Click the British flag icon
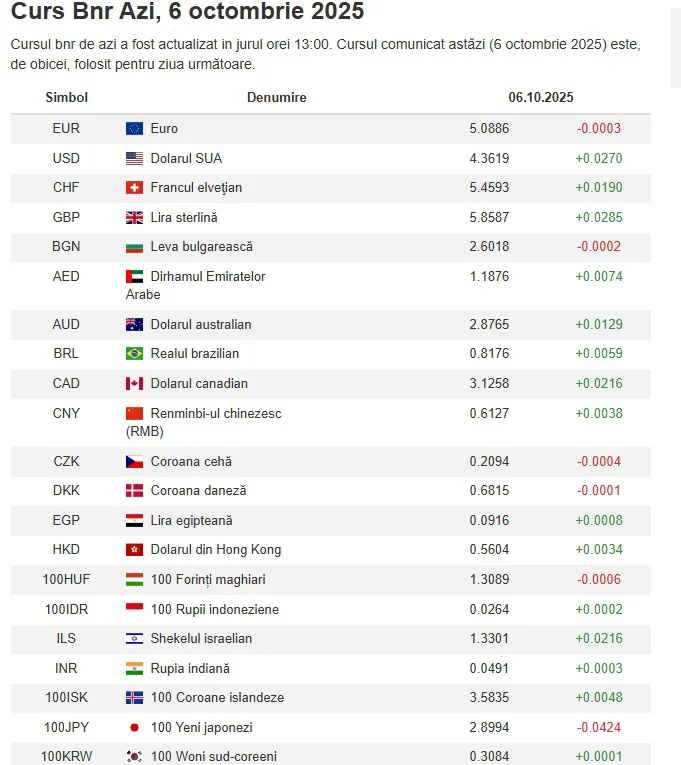Image resolution: width=681 pixels, height=765 pixels. (134, 217)
